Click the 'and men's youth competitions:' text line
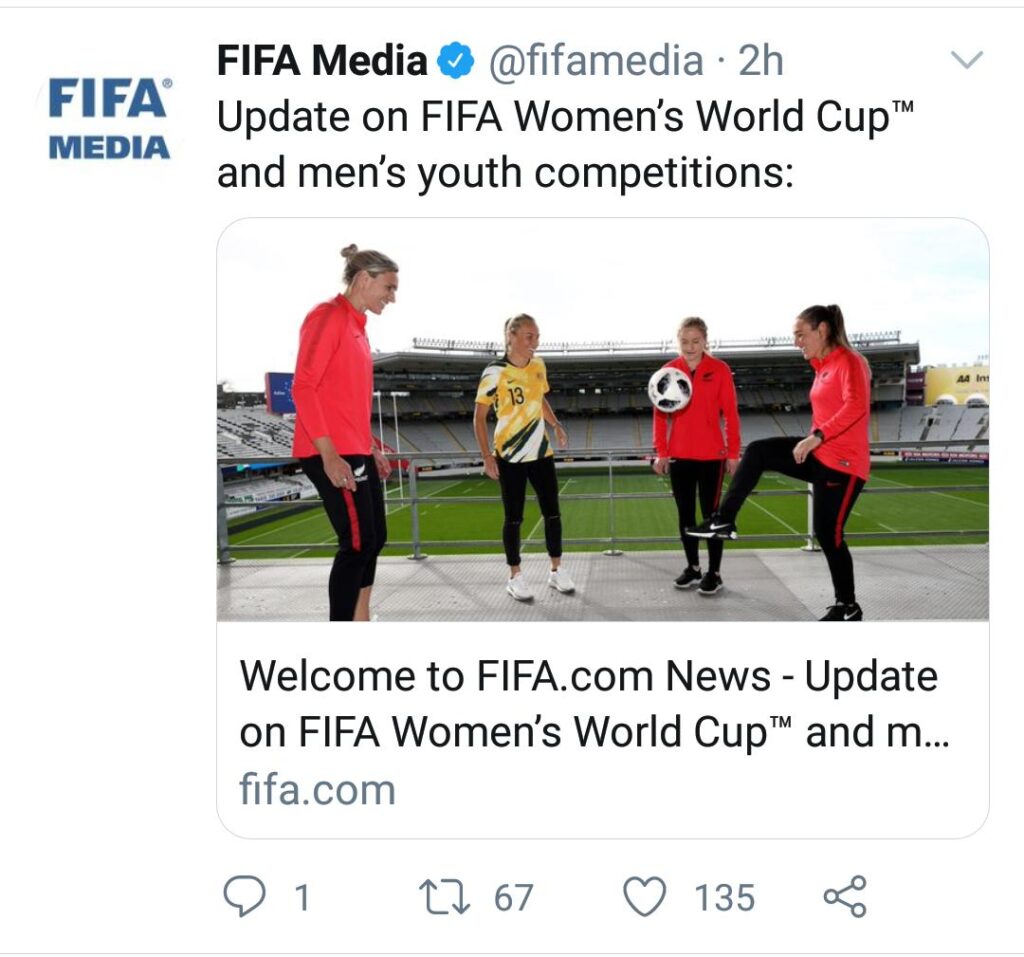 (505, 173)
